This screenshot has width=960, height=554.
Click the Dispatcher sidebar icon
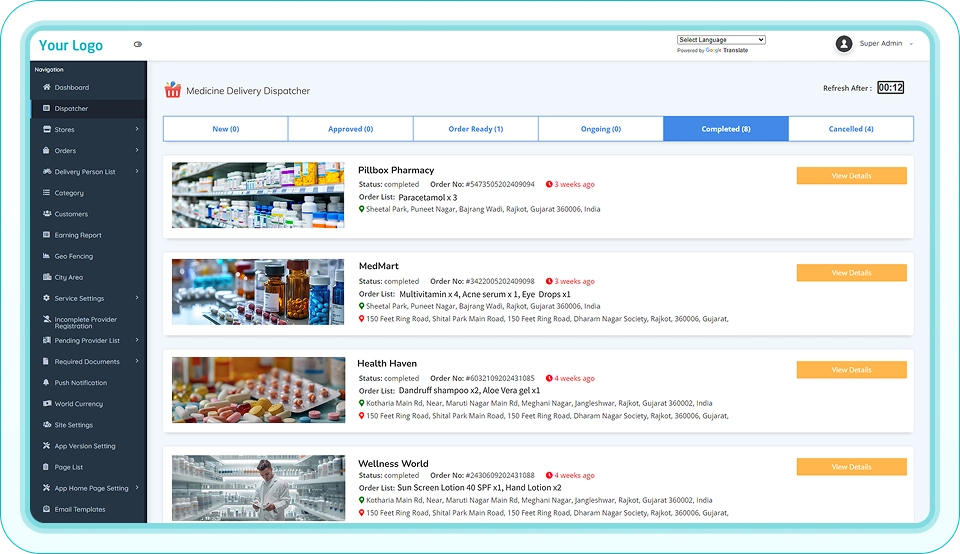[47, 108]
